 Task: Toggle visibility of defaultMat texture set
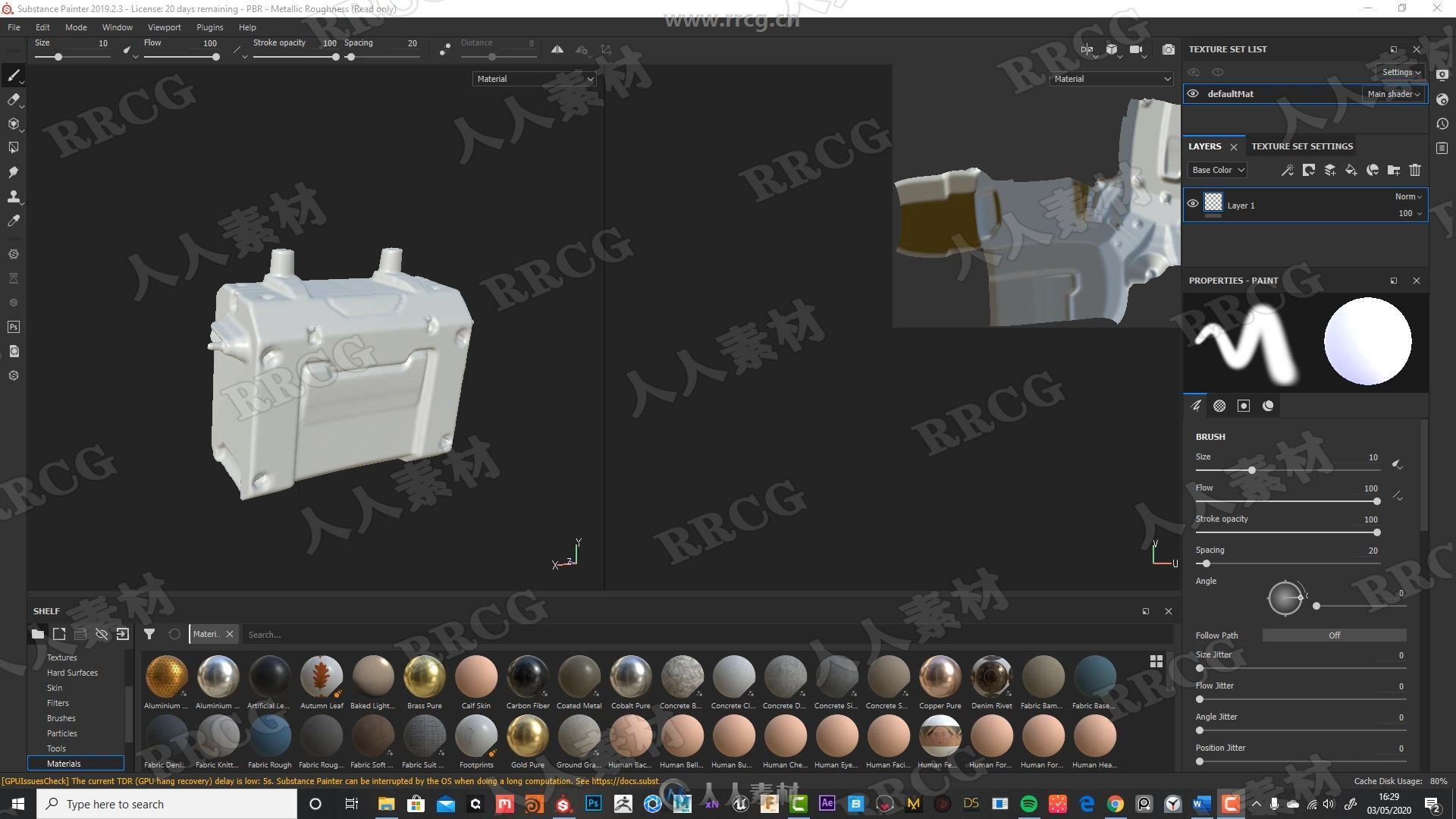(1193, 94)
